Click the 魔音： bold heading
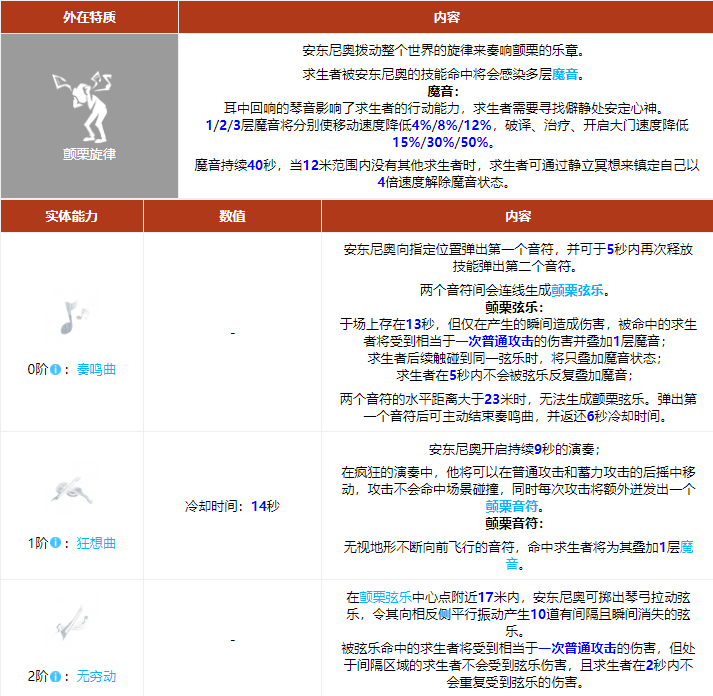The height and width of the screenshot is (696, 713). 443,91
